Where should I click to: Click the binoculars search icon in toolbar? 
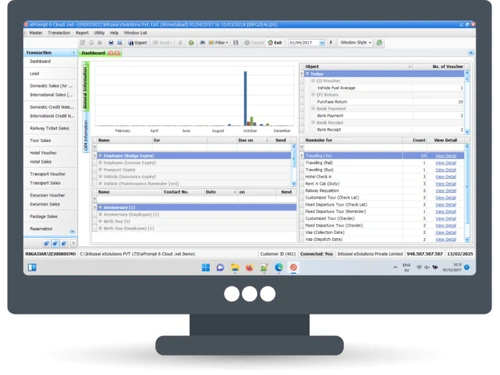click(202, 43)
